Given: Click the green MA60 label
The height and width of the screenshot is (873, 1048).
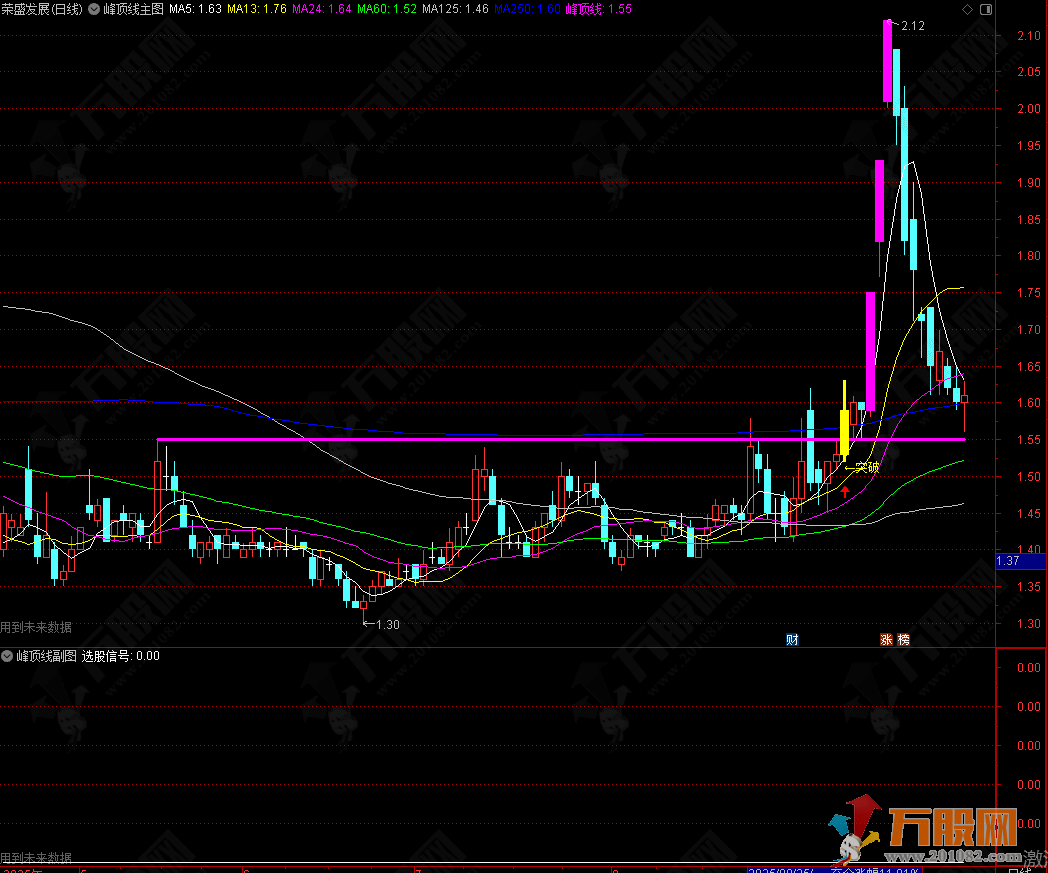Looking at the screenshot, I should click(x=388, y=8).
